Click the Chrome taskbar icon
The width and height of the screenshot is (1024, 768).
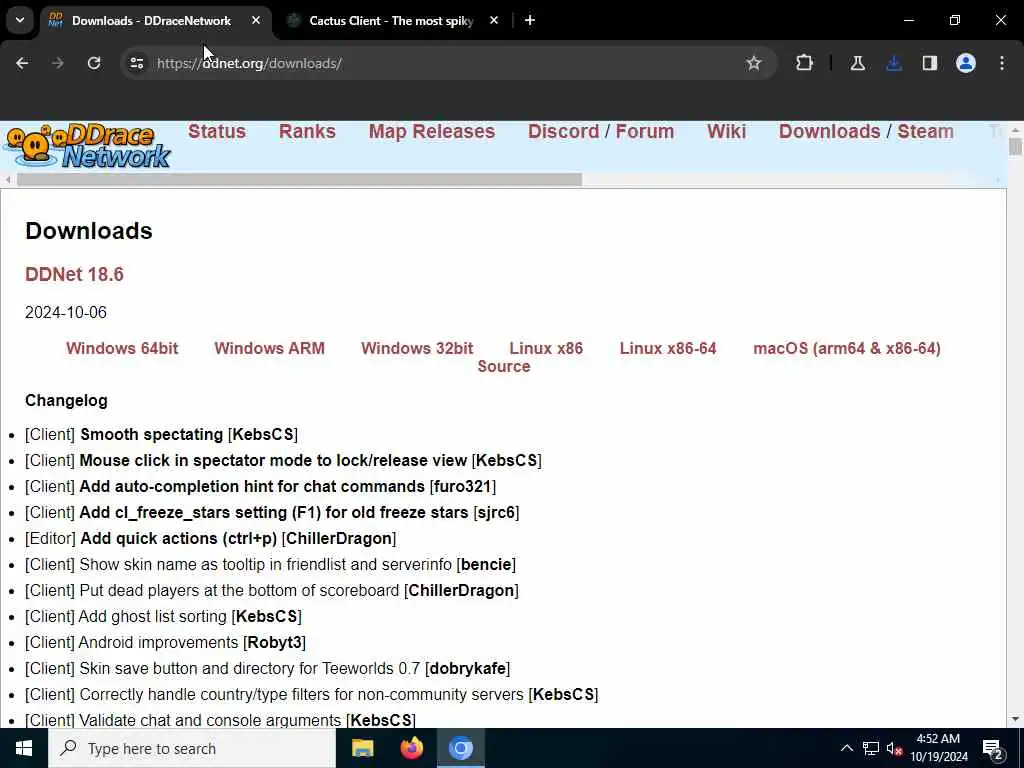[460, 748]
